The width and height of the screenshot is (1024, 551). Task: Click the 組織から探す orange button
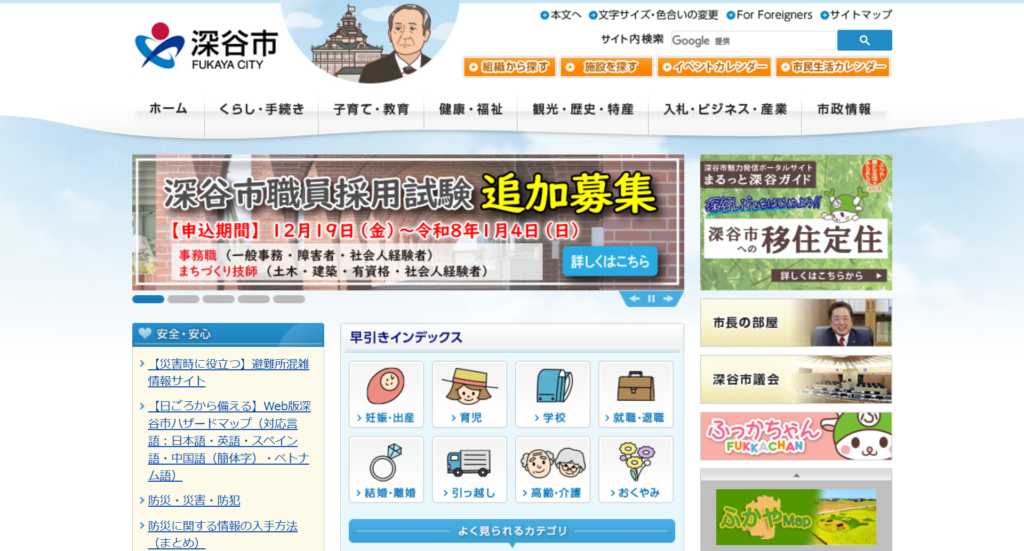(509, 67)
